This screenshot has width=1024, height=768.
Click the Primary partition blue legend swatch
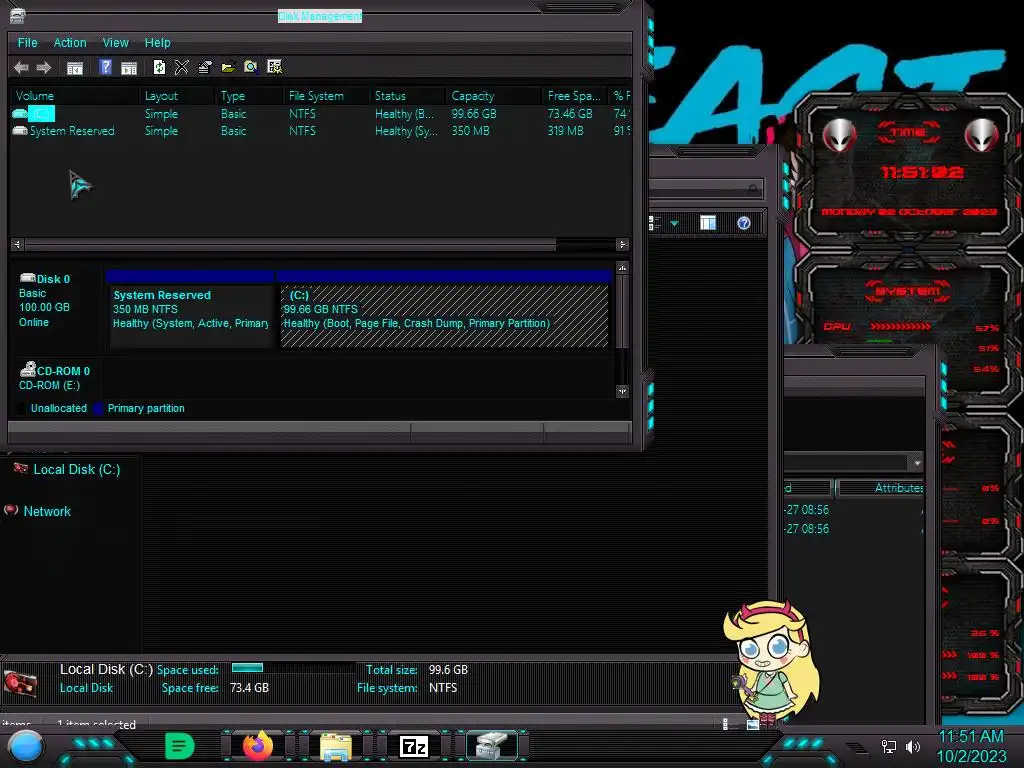[x=98, y=408]
